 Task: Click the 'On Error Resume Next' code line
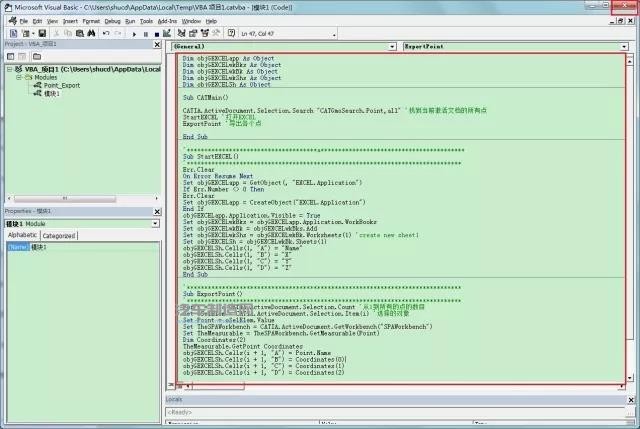click(x=218, y=176)
